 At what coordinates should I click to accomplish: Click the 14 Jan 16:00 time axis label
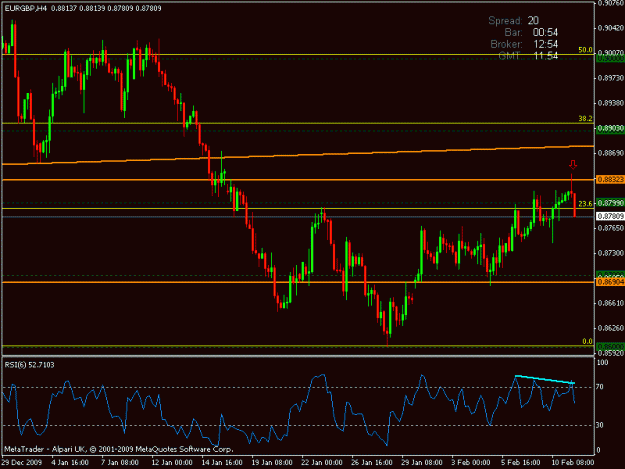(x=222, y=463)
